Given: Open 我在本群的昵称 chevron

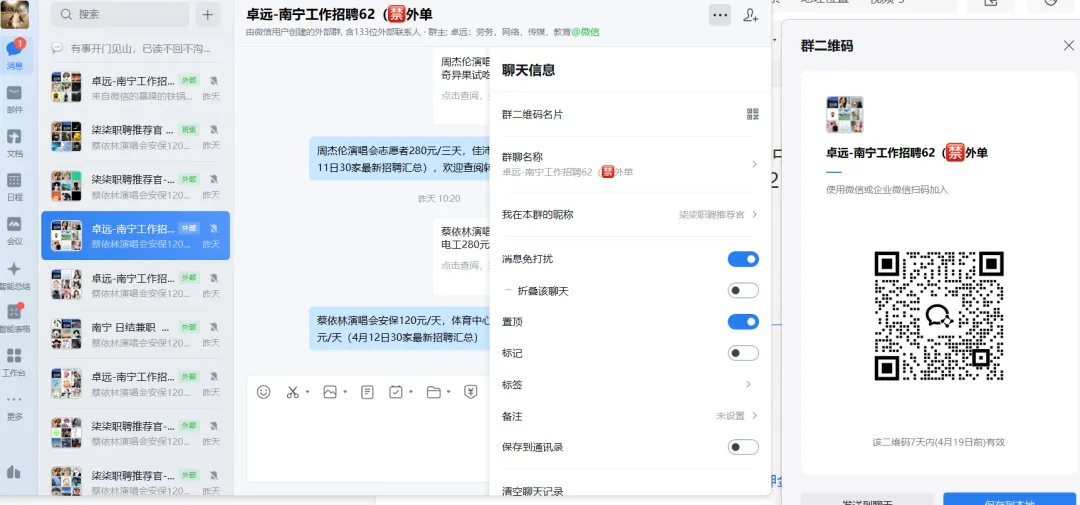Looking at the screenshot, I should (x=754, y=214).
